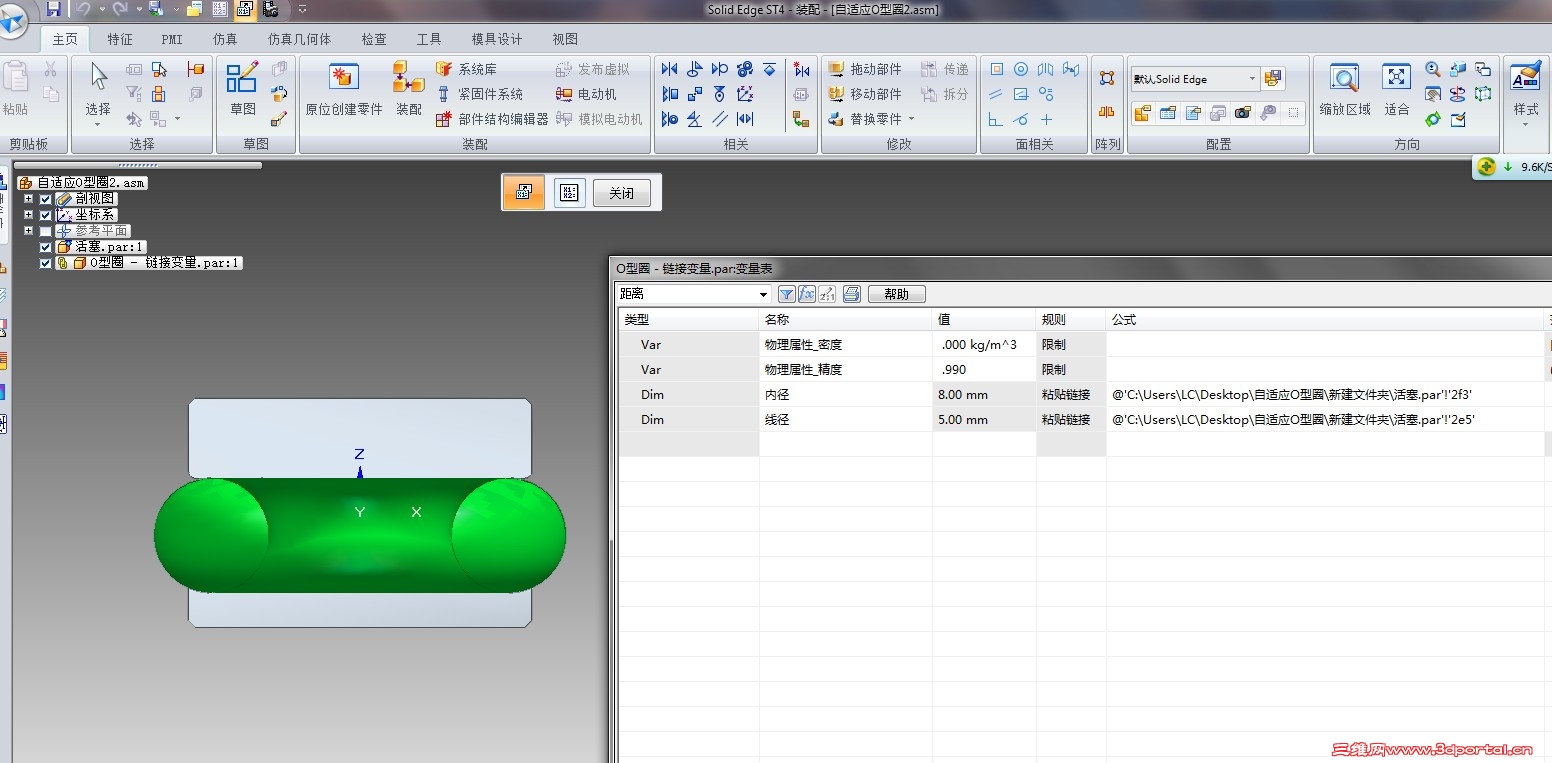Switch to the 模具设计 ribbon tab
Viewport: 1552px width, 763px height.
497,39
